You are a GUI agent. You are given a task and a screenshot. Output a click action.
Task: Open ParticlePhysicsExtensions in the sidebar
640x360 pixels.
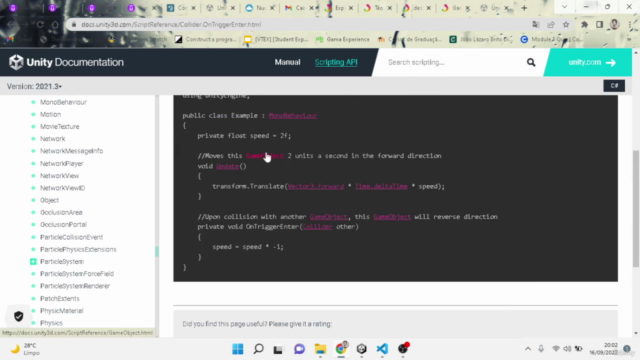point(78,249)
